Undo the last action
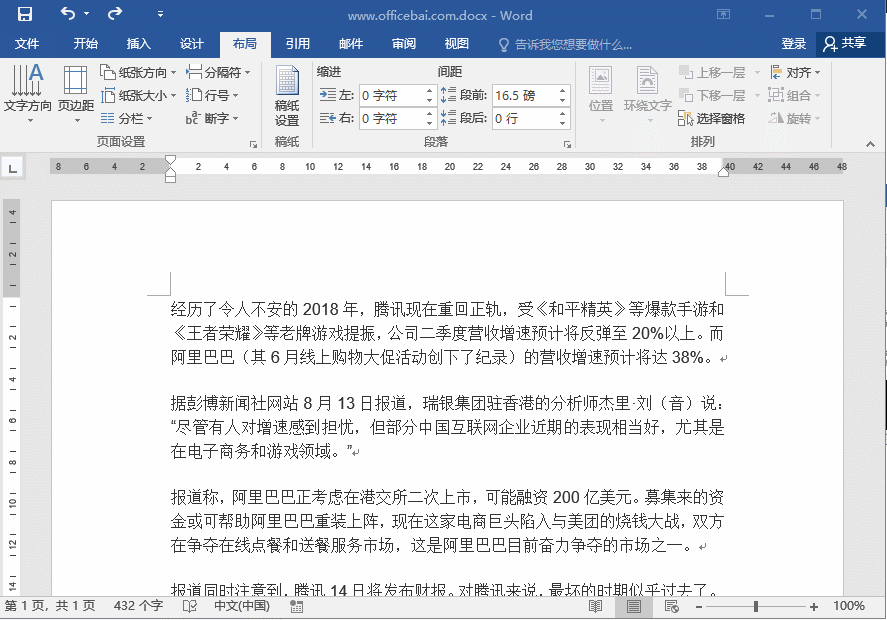The width and height of the screenshot is (887, 620). point(68,14)
